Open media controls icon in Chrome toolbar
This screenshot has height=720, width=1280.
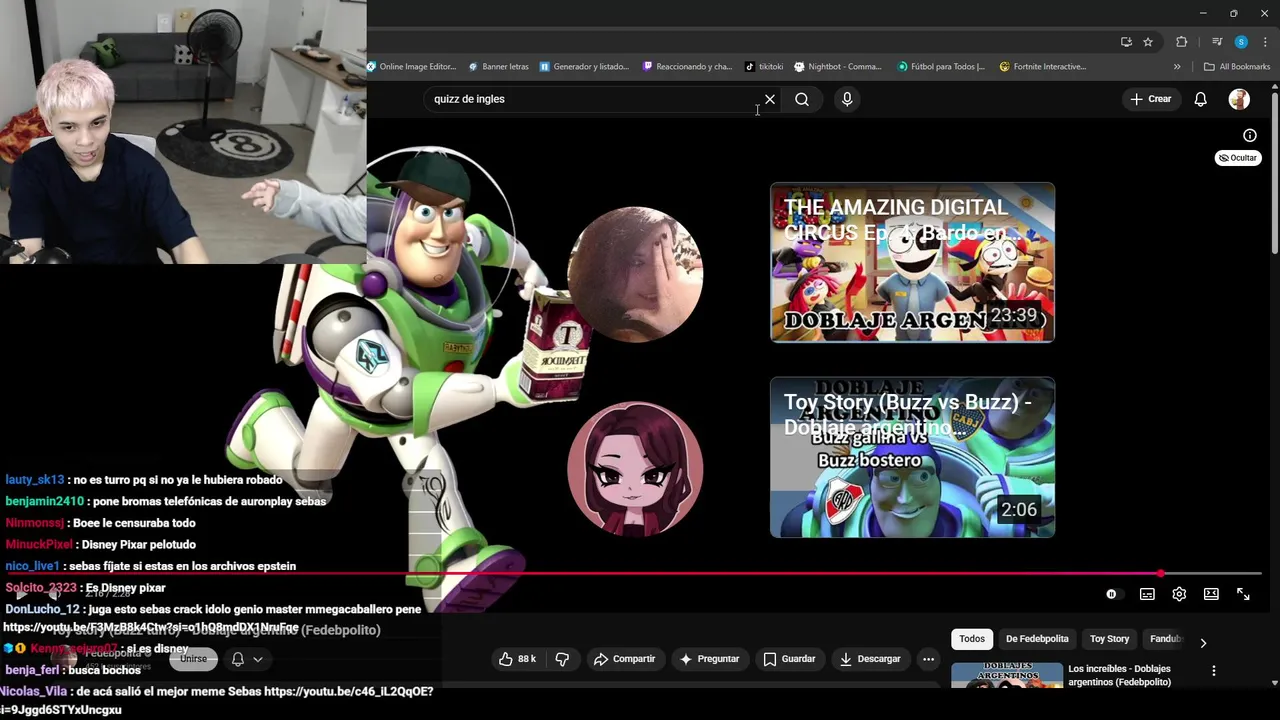[x=1217, y=42]
